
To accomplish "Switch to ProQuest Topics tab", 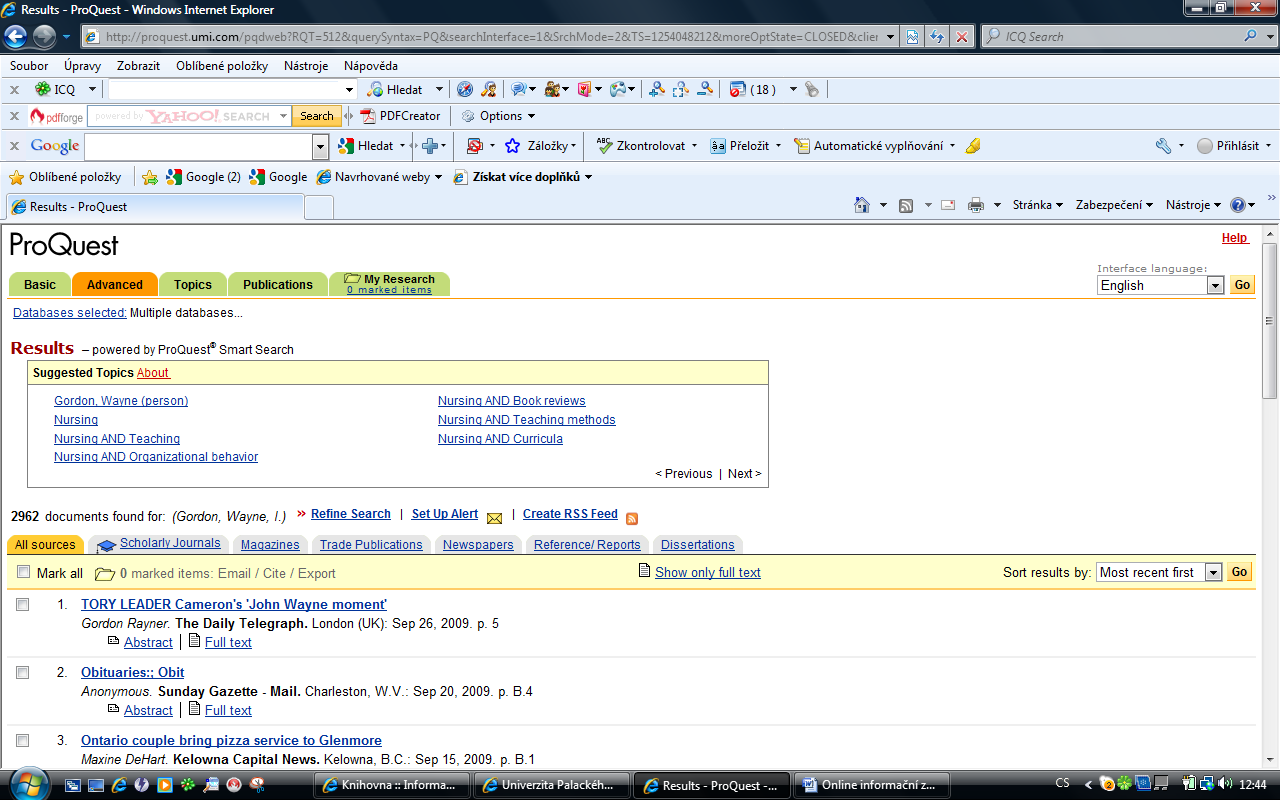I will point(193,284).
